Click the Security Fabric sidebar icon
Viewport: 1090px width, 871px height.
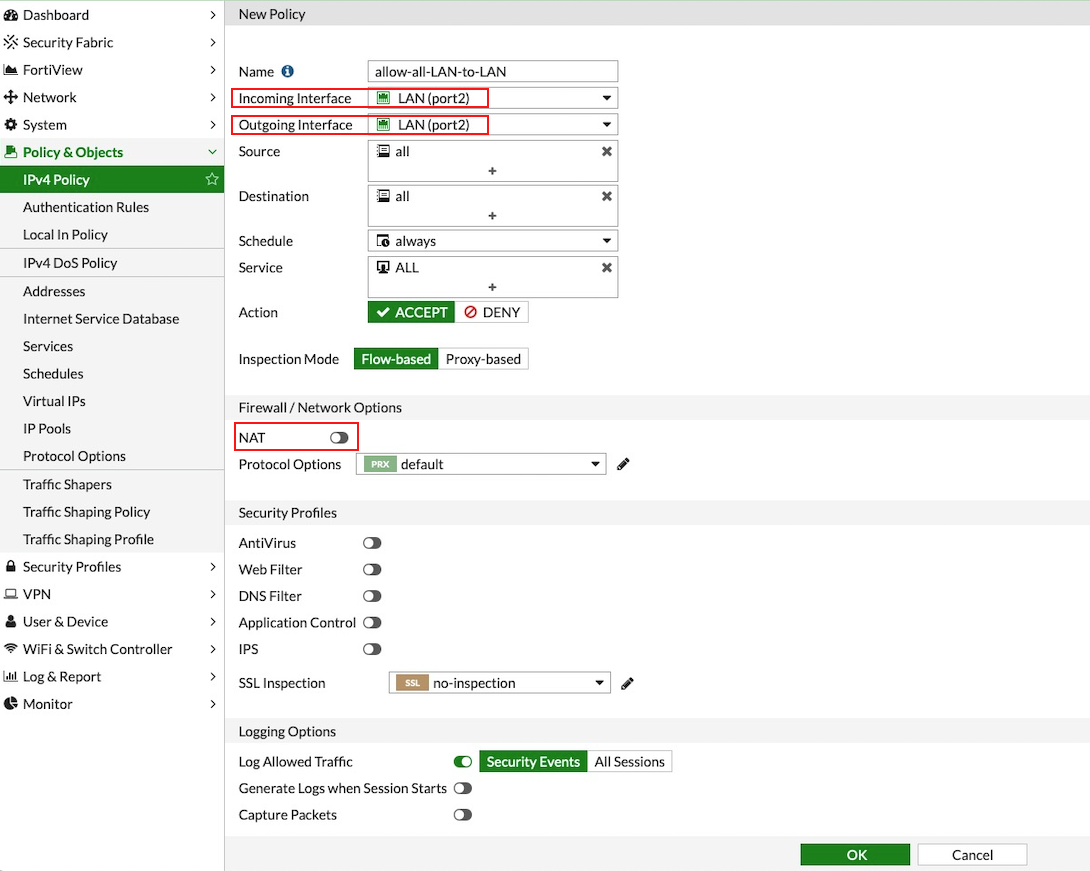(13, 42)
